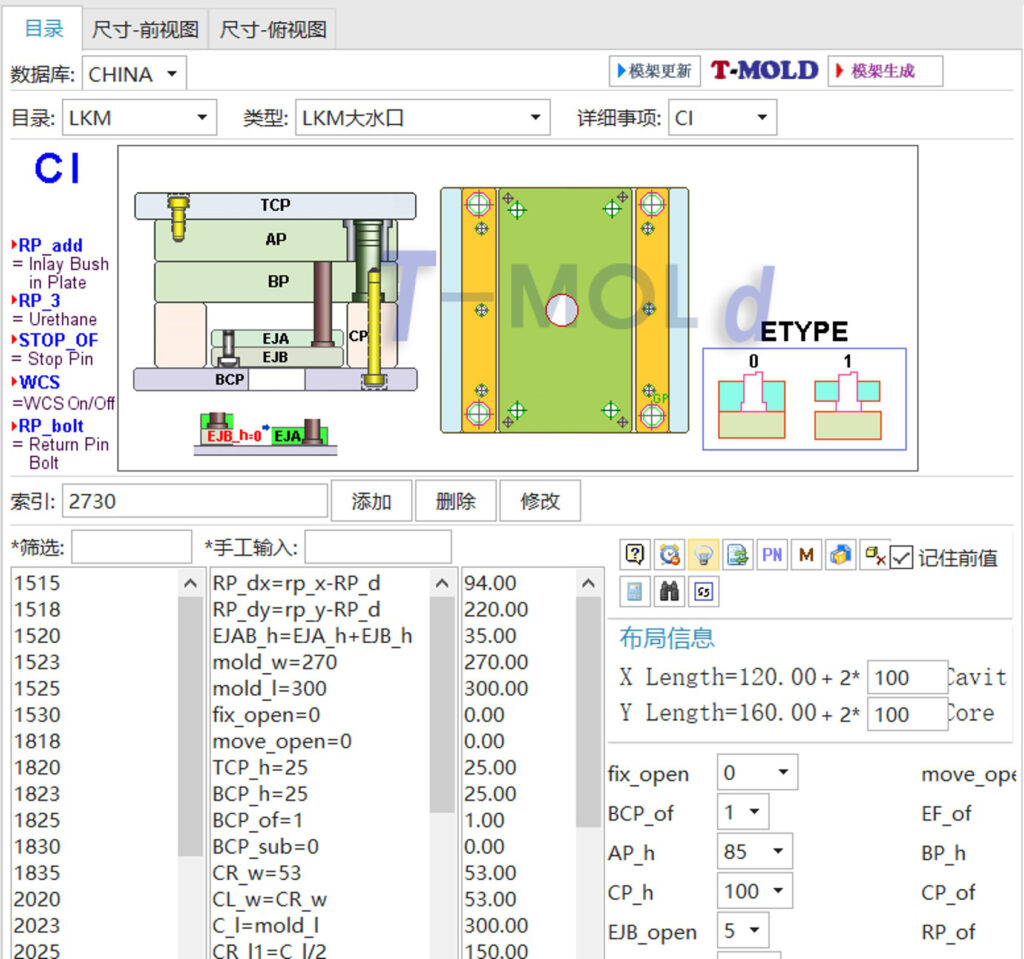
Task: Click the 删除 button
Action: [456, 501]
